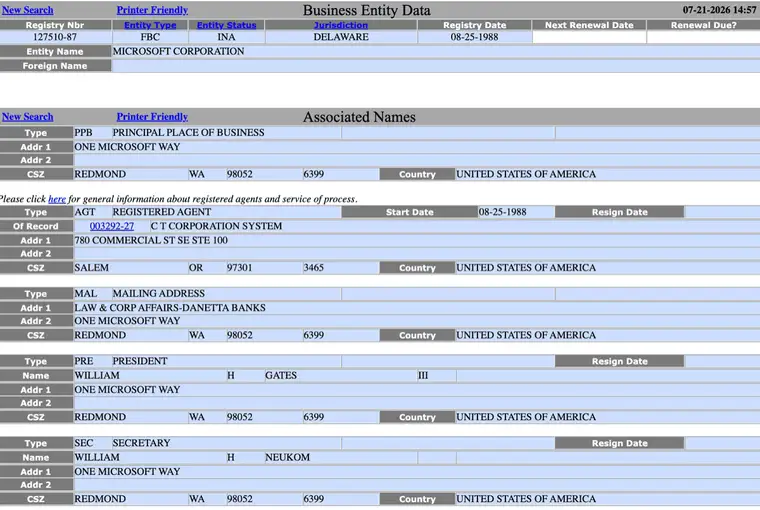
Task: Click the Business Entity Data heading
Action: pos(366,10)
